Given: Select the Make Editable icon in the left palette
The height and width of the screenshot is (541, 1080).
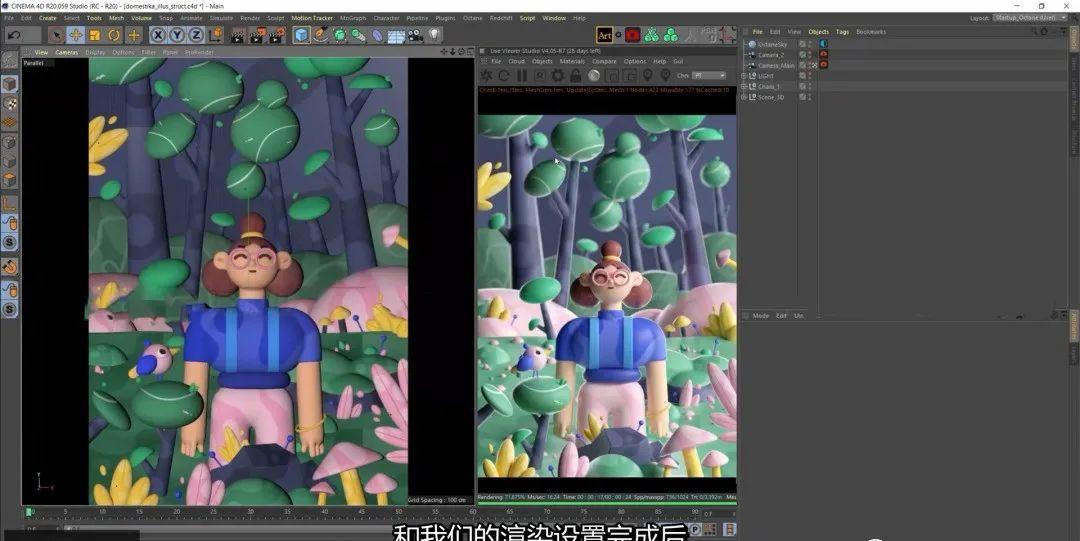Looking at the screenshot, I should tap(9, 60).
